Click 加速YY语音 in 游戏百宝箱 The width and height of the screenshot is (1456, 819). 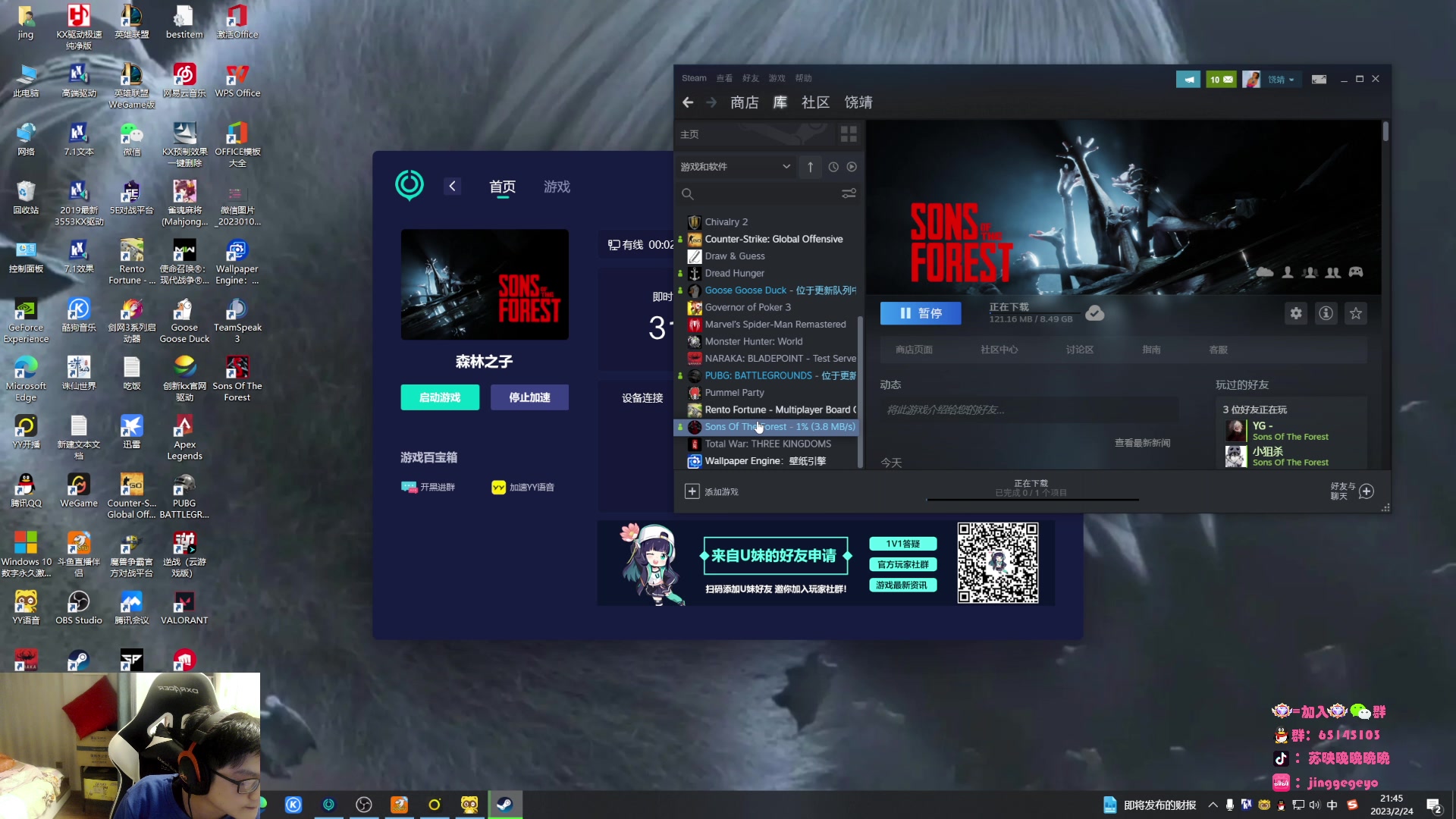tap(522, 487)
